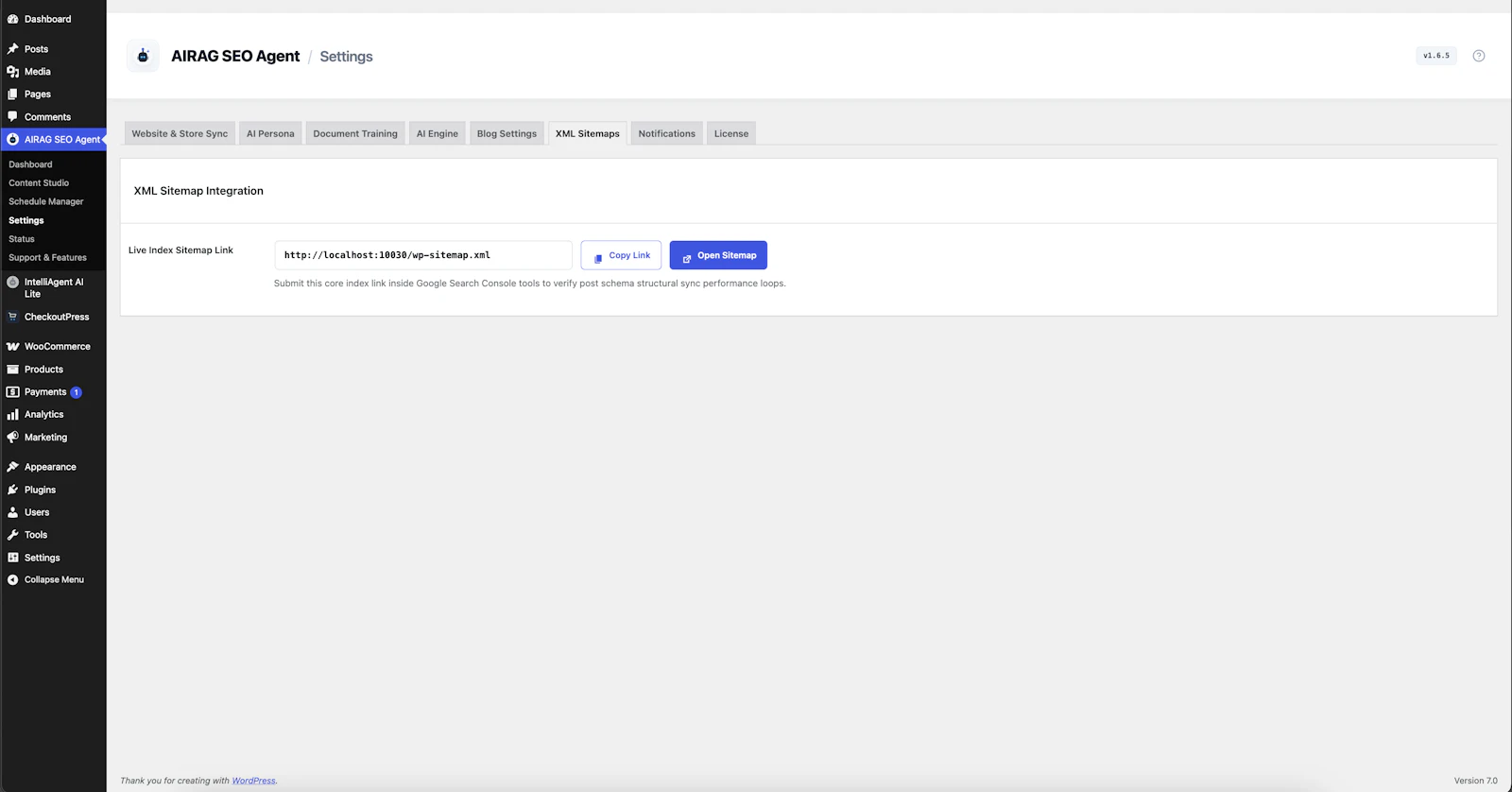Viewport: 1512px width, 792px height.
Task: Select the XML Sitemaps tab
Action: pyautogui.click(x=588, y=133)
